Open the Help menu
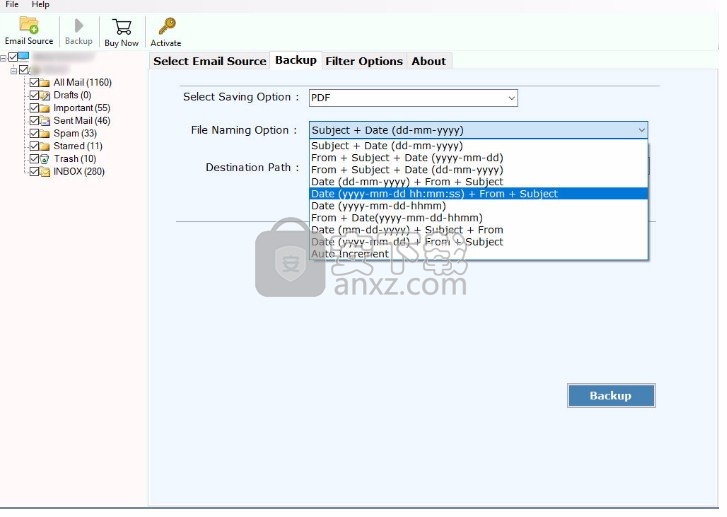This screenshot has width=727, height=517. click(x=40, y=4)
